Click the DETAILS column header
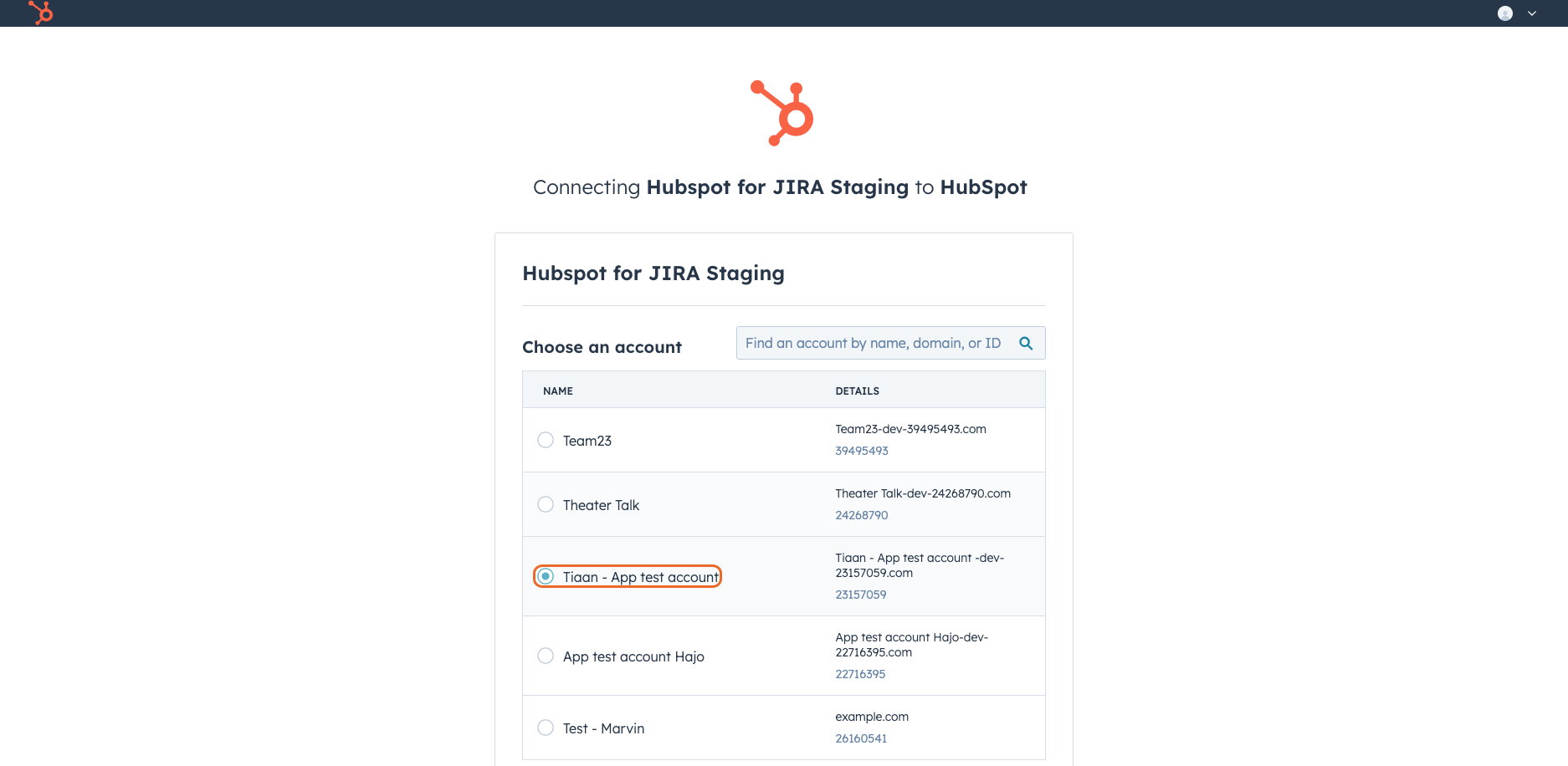This screenshot has width=1568, height=766. coord(858,391)
